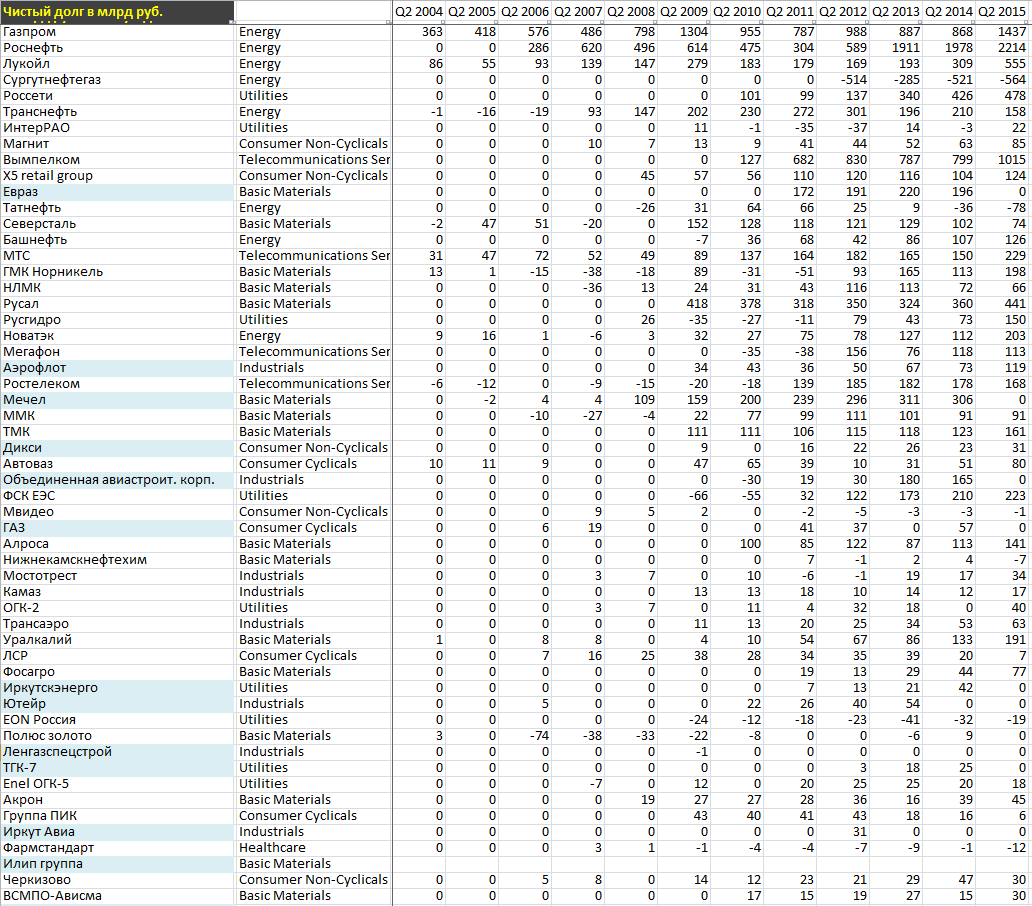The height and width of the screenshot is (906, 1032).
Task: Click the Q2 2015 column header
Action: pyautogui.click(x=1002, y=12)
